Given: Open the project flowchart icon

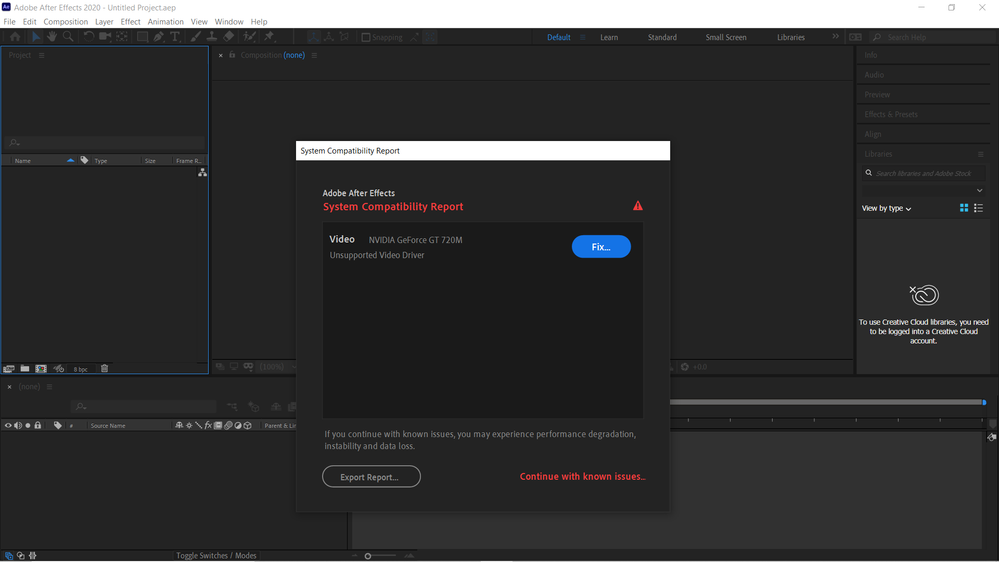Looking at the screenshot, I should (x=202, y=173).
